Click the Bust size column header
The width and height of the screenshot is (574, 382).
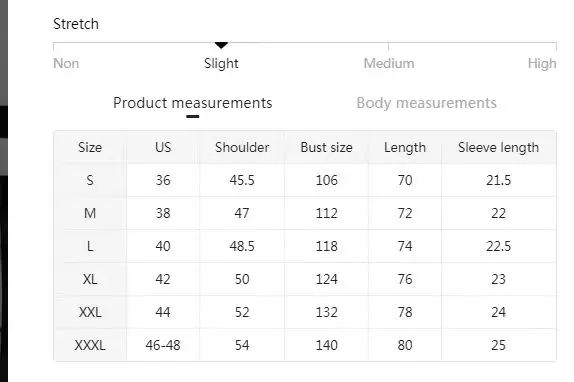click(327, 147)
